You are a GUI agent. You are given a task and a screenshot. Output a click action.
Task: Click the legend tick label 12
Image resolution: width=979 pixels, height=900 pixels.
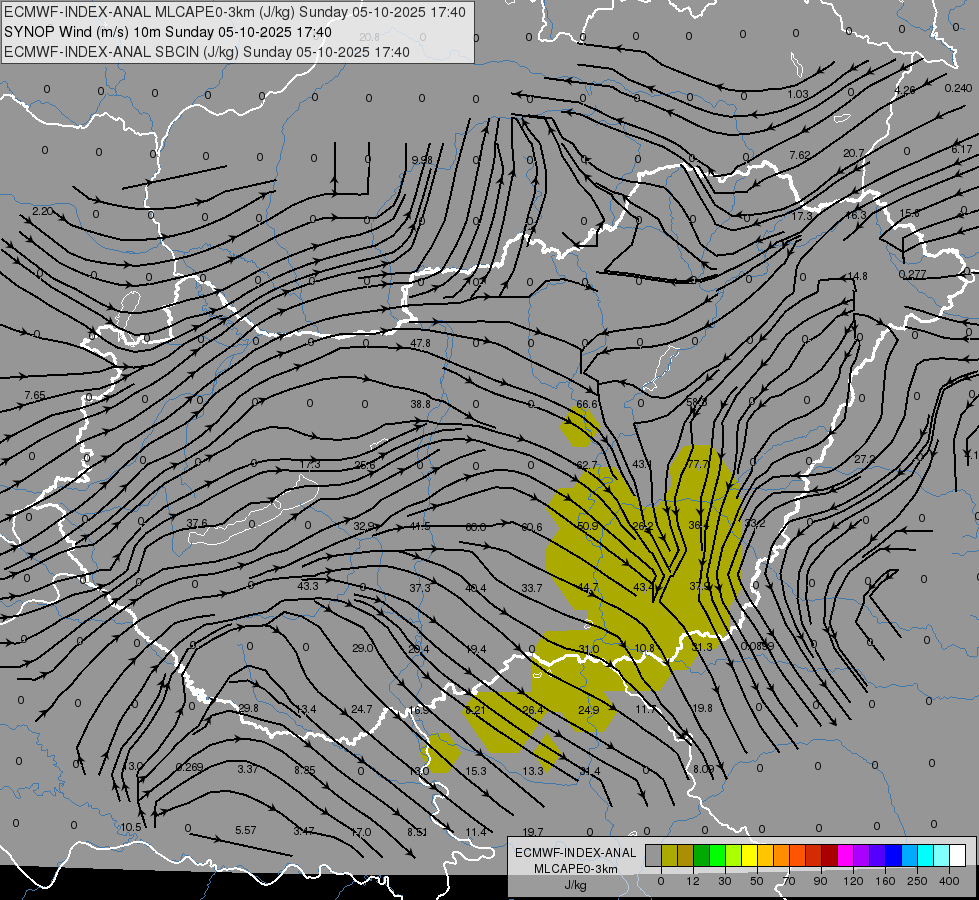(692, 881)
